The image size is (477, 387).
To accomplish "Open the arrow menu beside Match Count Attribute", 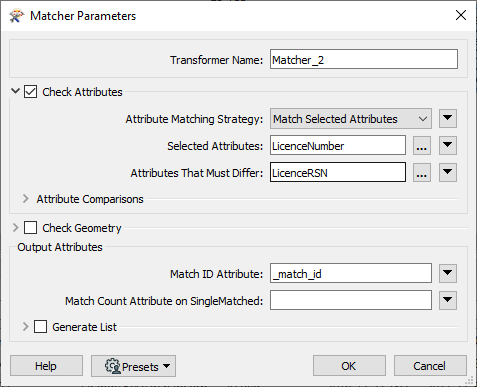I will [448, 300].
